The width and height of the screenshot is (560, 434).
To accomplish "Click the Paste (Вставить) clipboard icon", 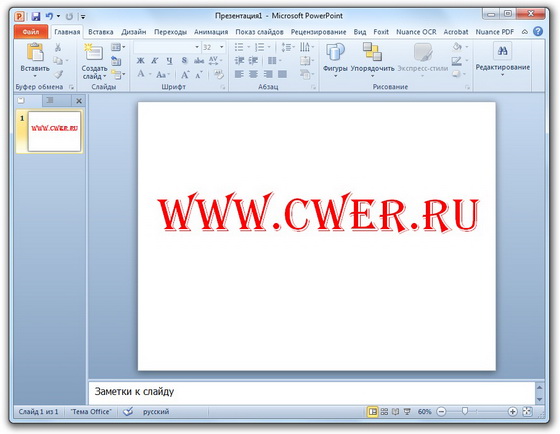I will point(35,52).
